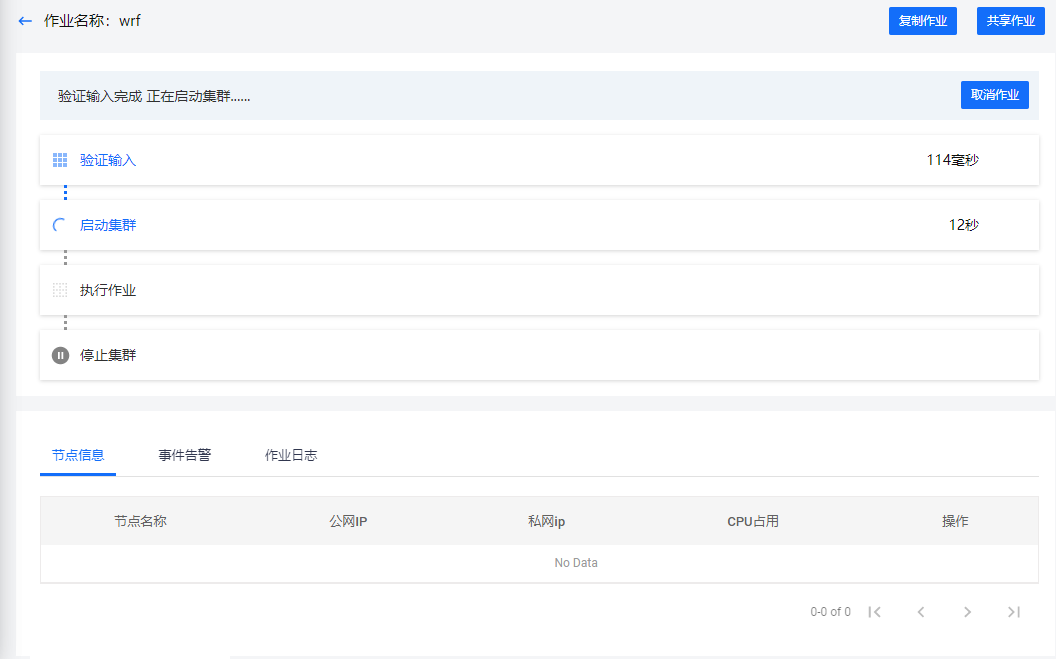Click the loading spinner beside 启动集群
The width and height of the screenshot is (1056, 659).
[60, 225]
